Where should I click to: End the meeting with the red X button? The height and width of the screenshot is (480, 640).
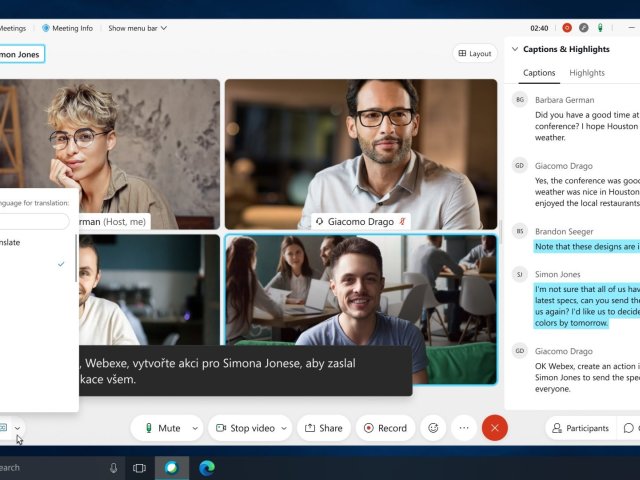pyautogui.click(x=495, y=428)
